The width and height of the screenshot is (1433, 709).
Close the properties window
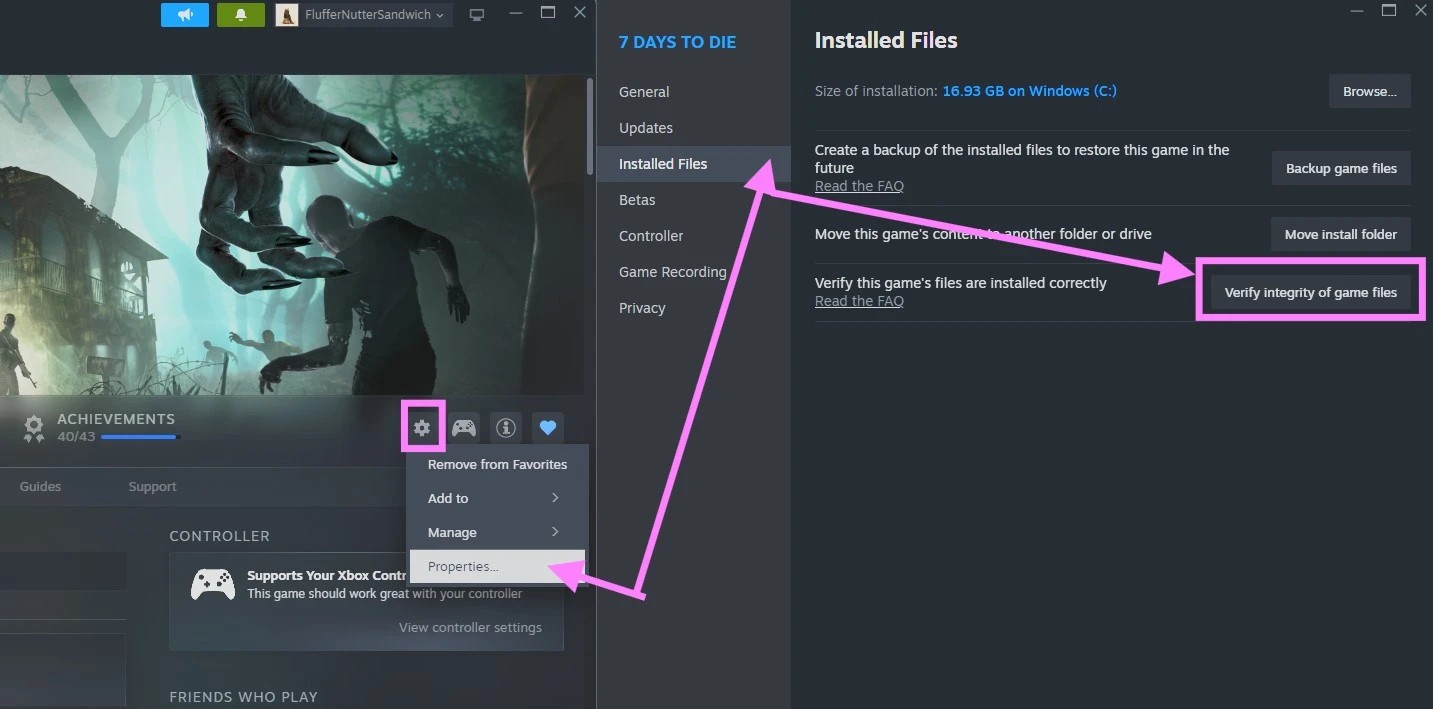[1421, 10]
